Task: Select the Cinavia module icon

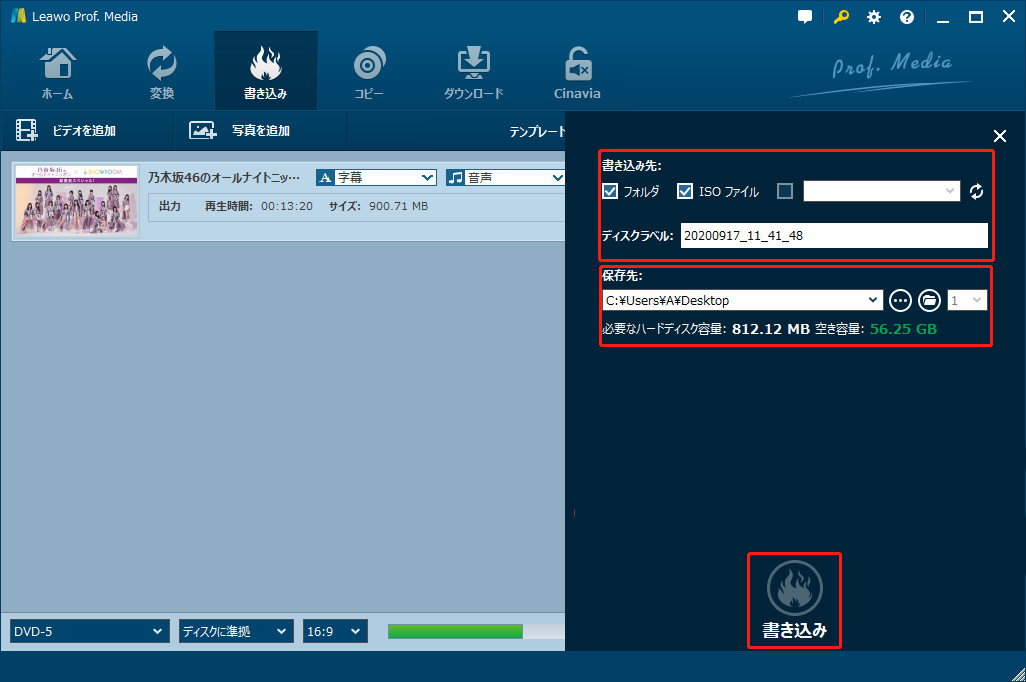Action: tap(577, 70)
